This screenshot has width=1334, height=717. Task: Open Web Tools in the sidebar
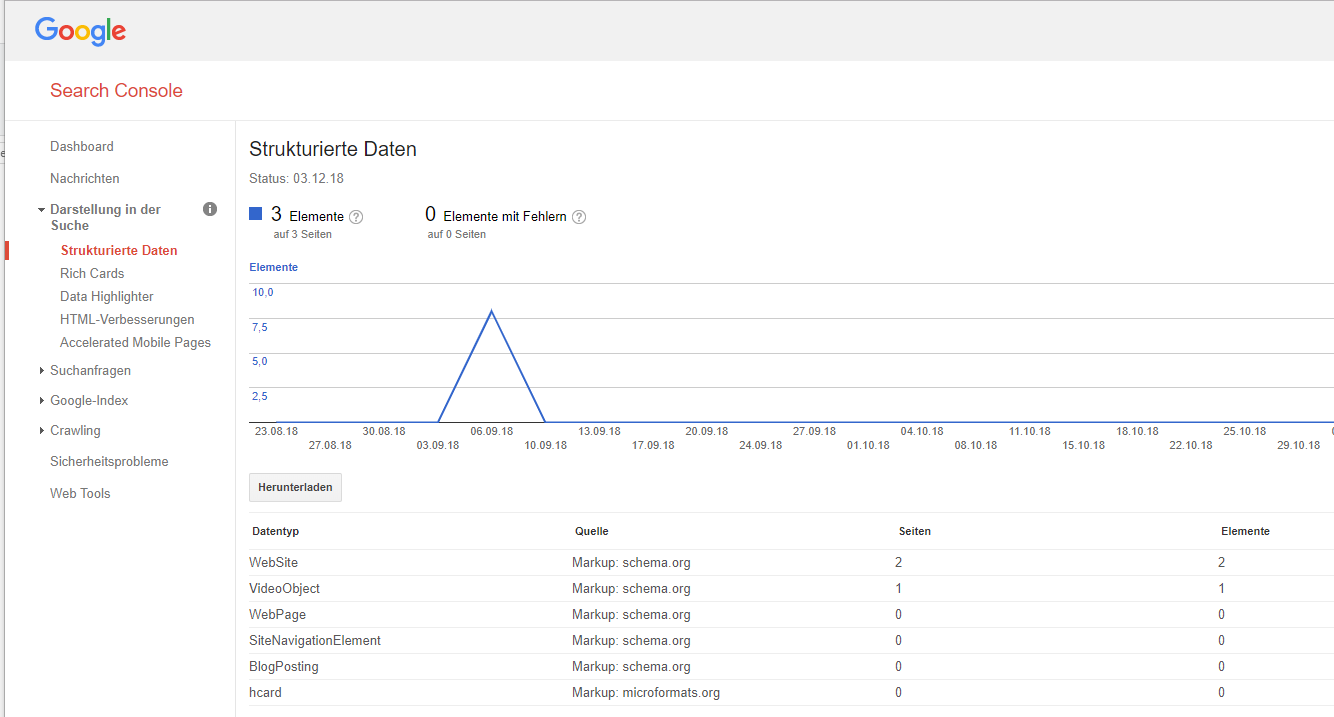(x=80, y=493)
